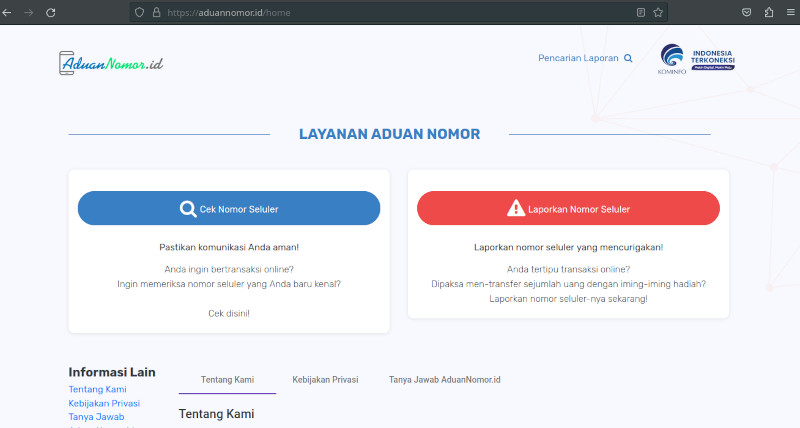Toggle reader view icon in address bar
800x428 pixels.
pyautogui.click(x=641, y=12)
